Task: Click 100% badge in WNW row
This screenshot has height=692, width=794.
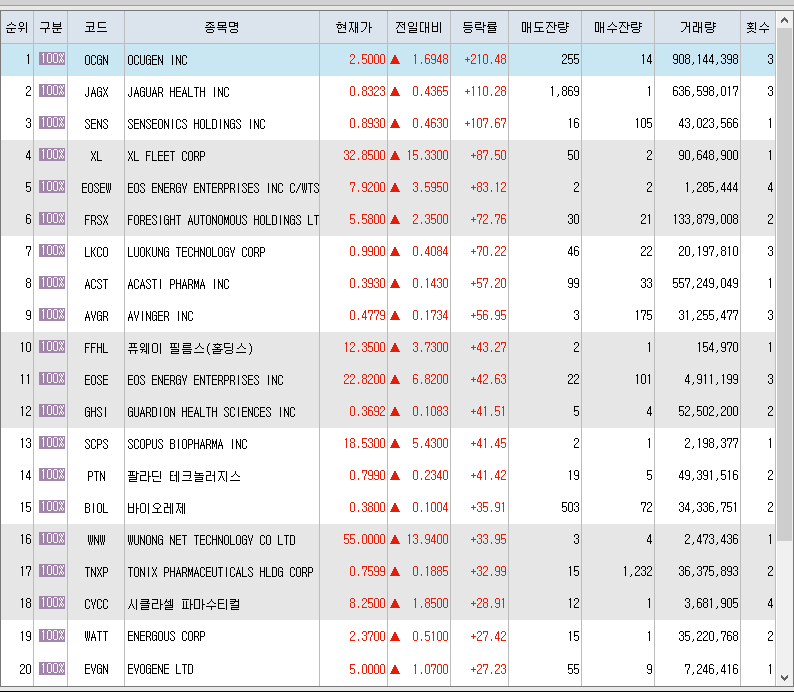Action: [x=52, y=539]
